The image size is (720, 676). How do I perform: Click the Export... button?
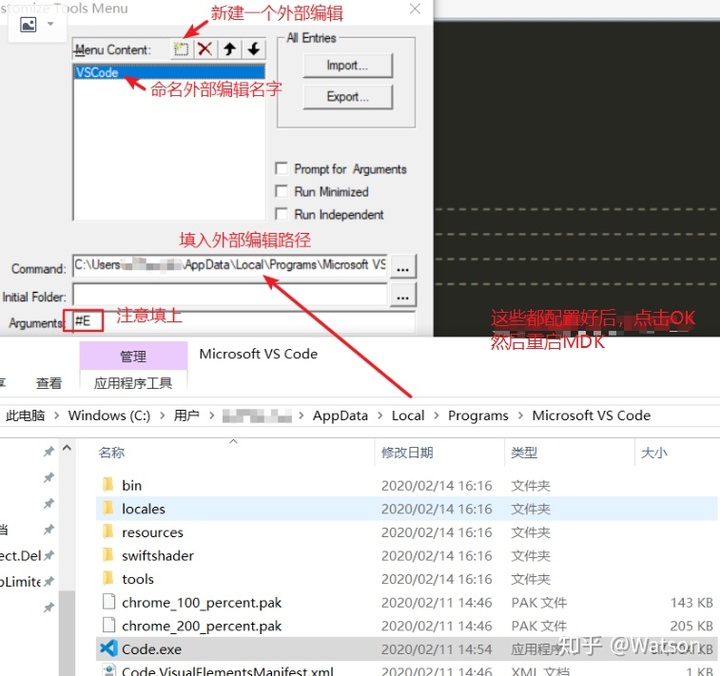pyautogui.click(x=348, y=97)
